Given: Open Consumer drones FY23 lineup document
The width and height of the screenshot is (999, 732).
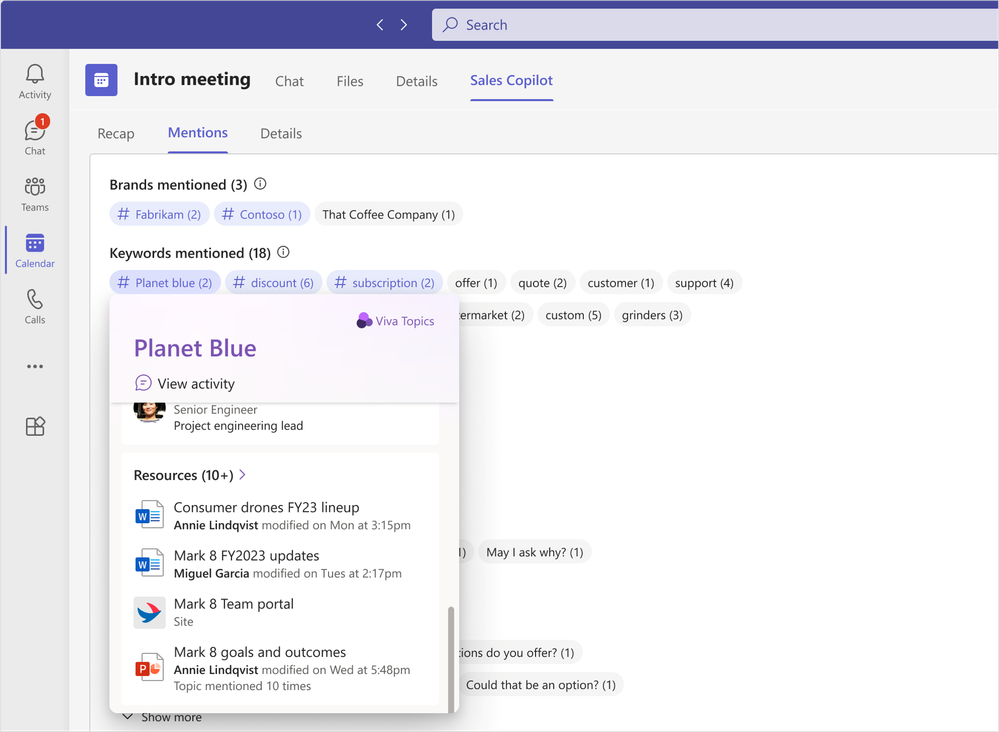Looking at the screenshot, I should click(266, 507).
